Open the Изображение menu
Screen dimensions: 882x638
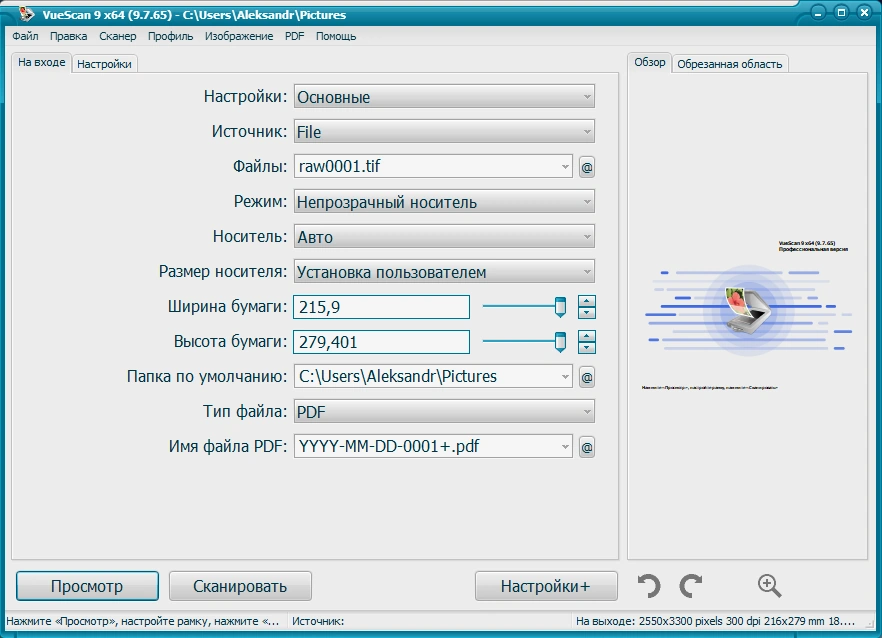coord(239,36)
